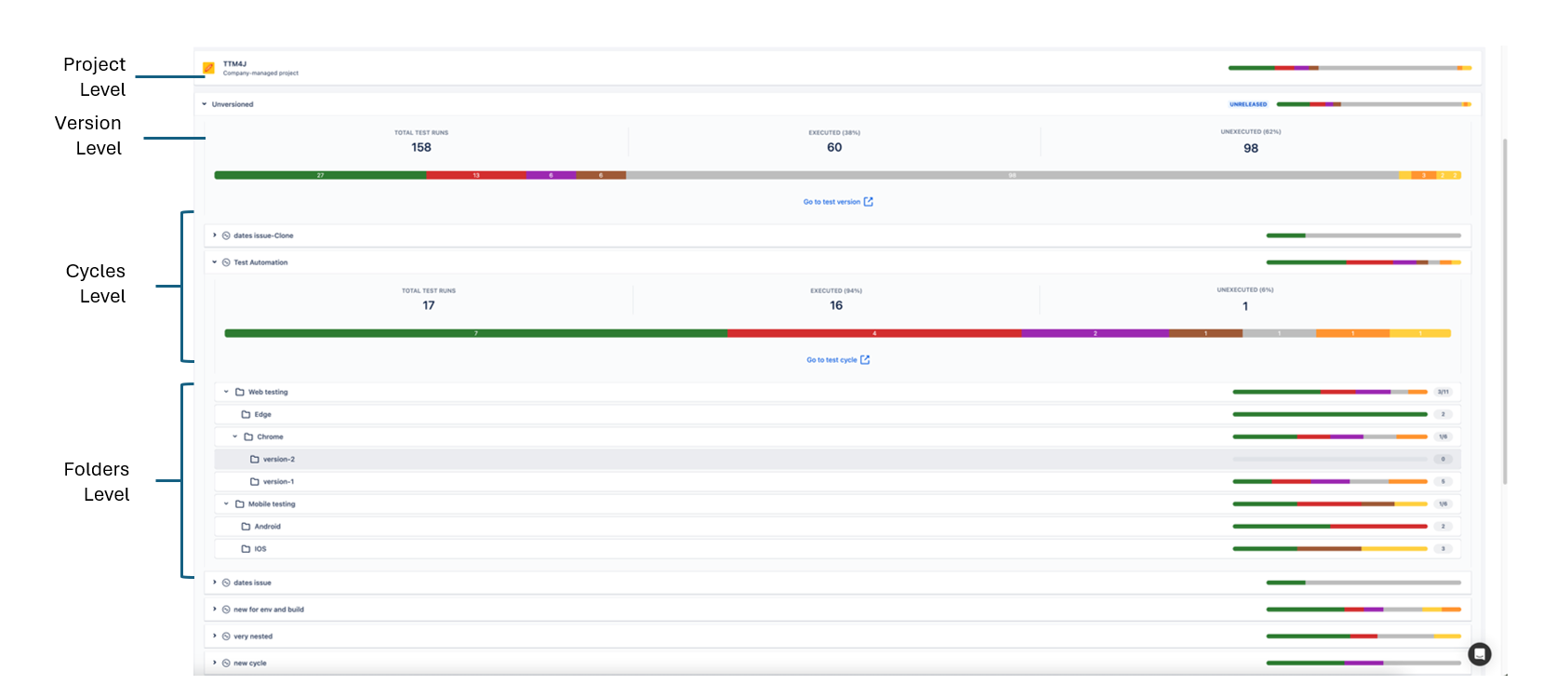This screenshot has width=1568, height=698.
Task: Click the dates issue-Clone progress bar
Action: point(1363,235)
